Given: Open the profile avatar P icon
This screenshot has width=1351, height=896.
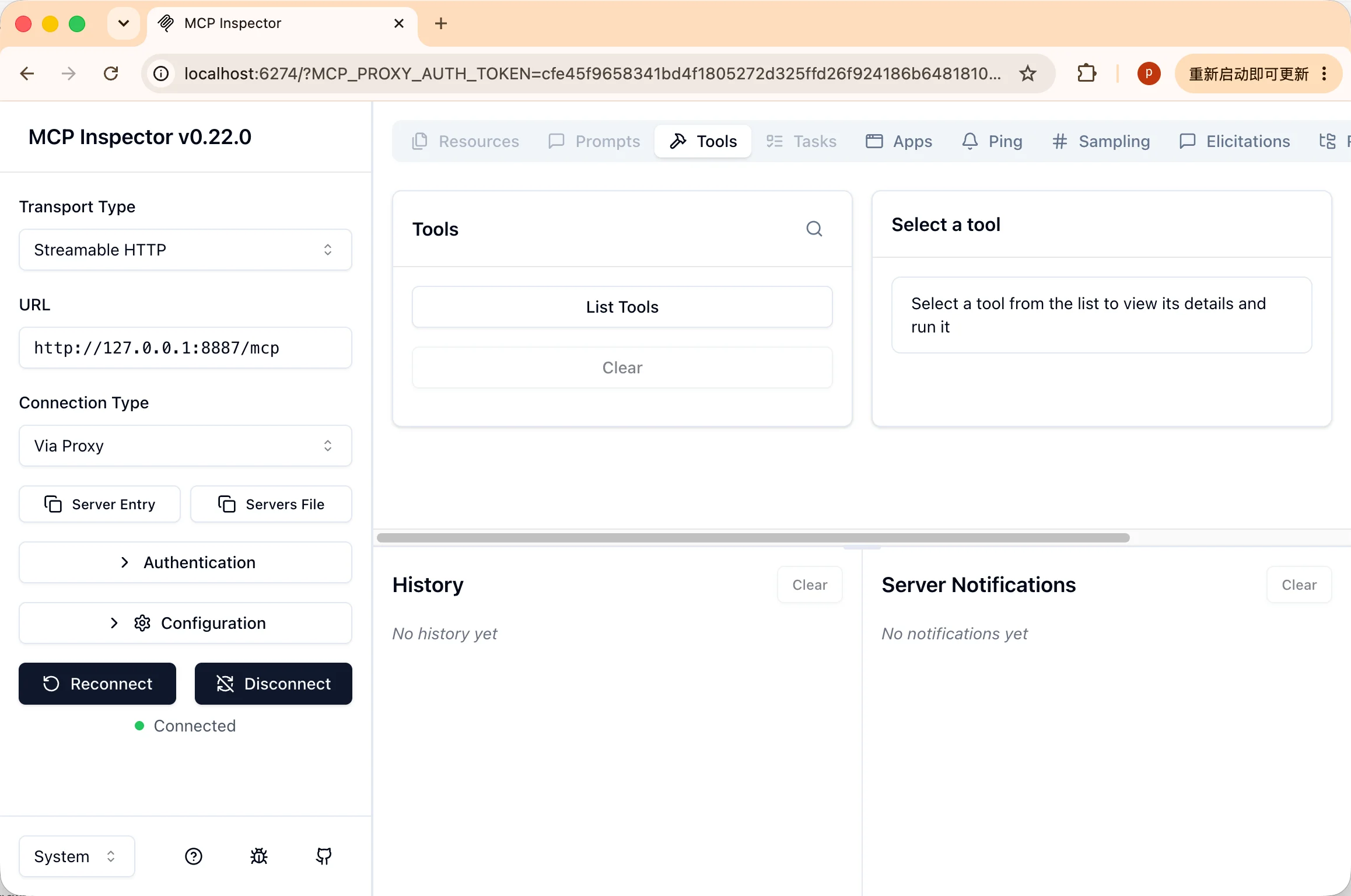Looking at the screenshot, I should coord(1149,73).
